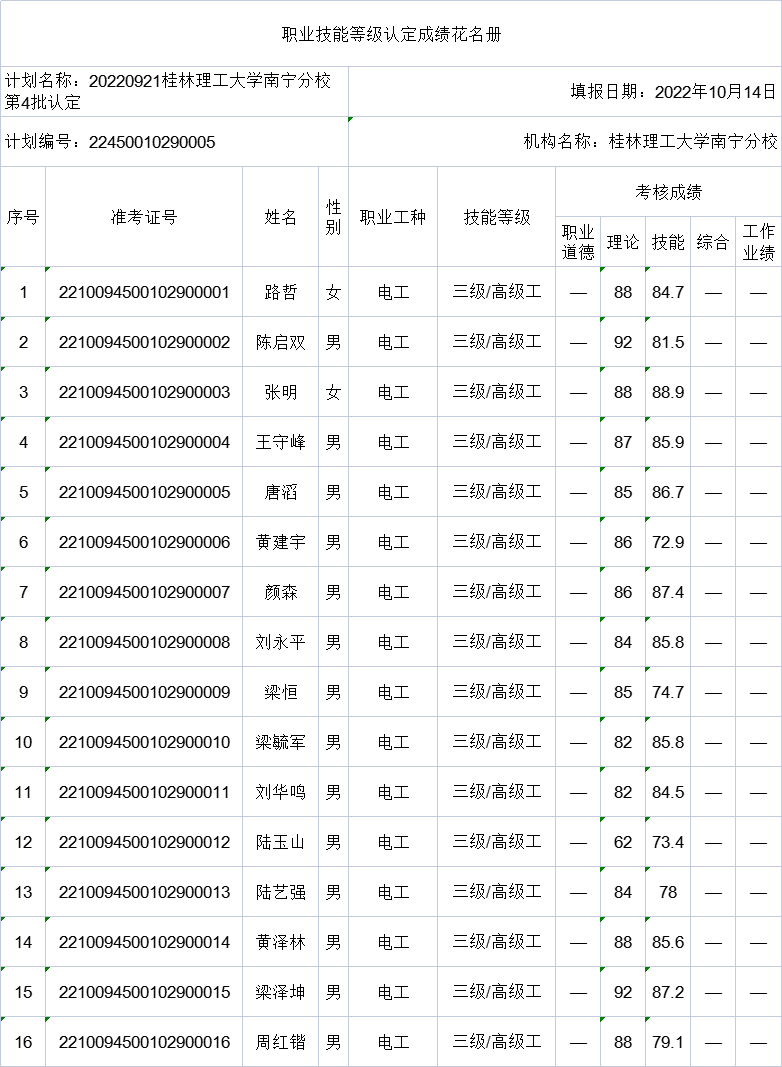
Task: Select the skill score 78 cell
Action: pos(668,892)
